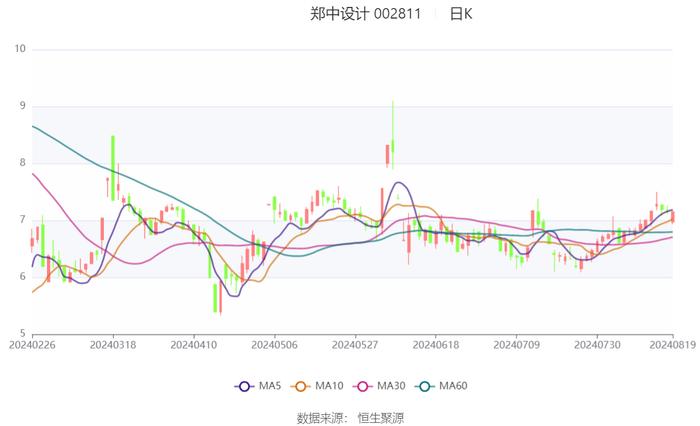Click y-axis value 10
Screen dimensions: 700x426
coord(20,49)
